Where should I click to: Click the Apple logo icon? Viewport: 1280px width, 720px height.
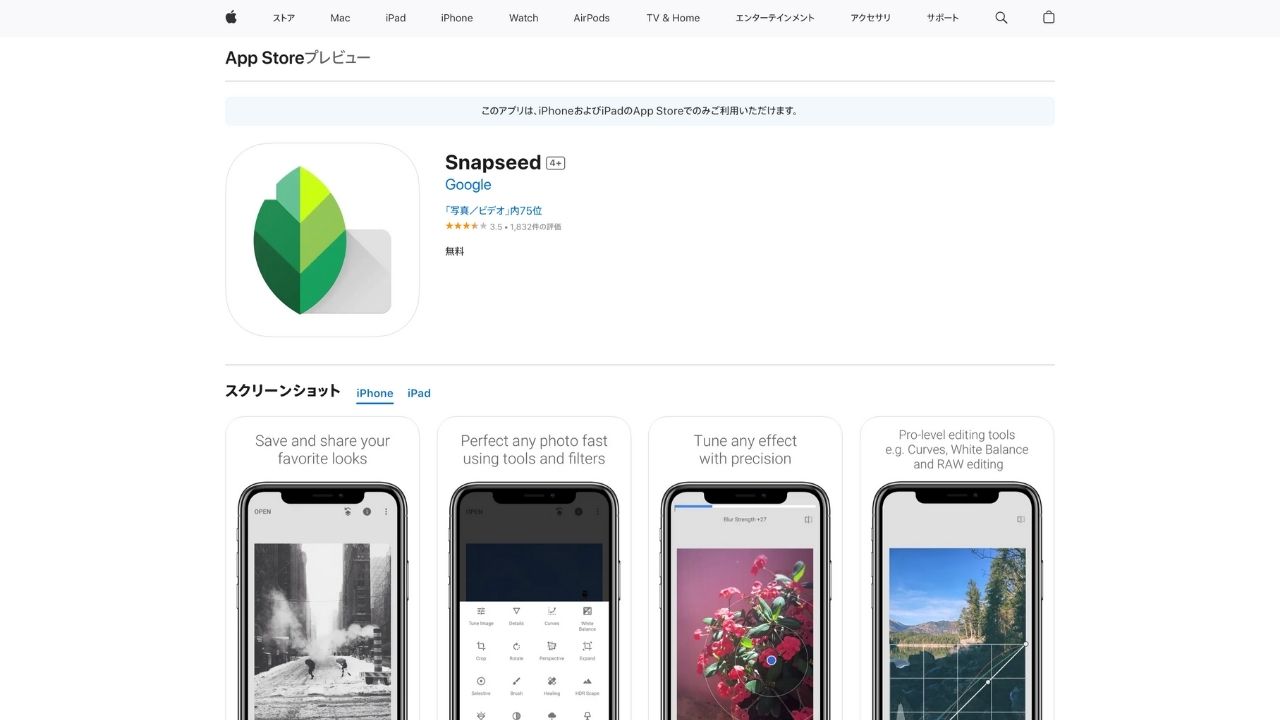tap(231, 17)
